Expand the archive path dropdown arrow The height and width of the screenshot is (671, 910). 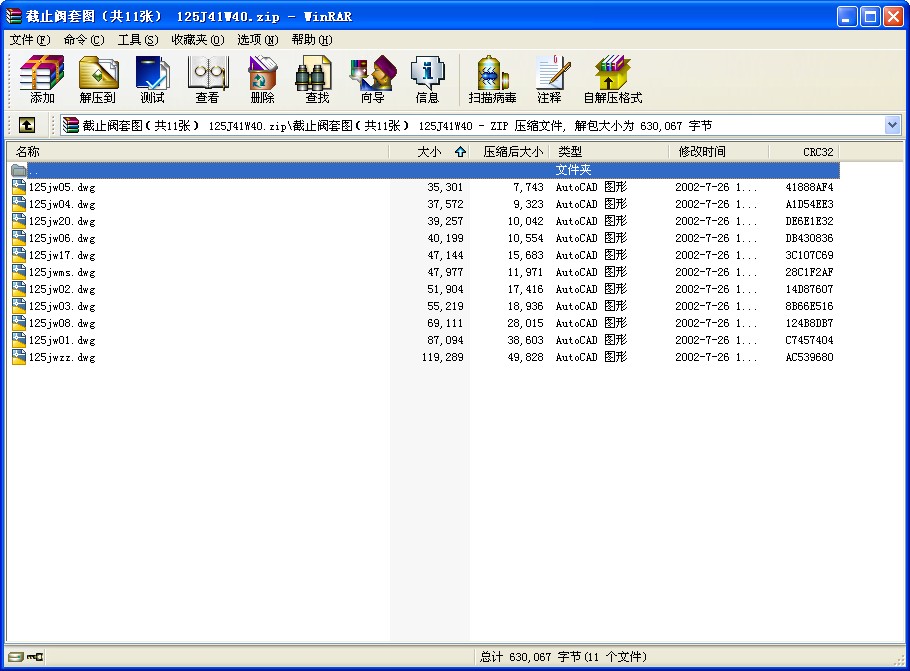click(892, 125)
